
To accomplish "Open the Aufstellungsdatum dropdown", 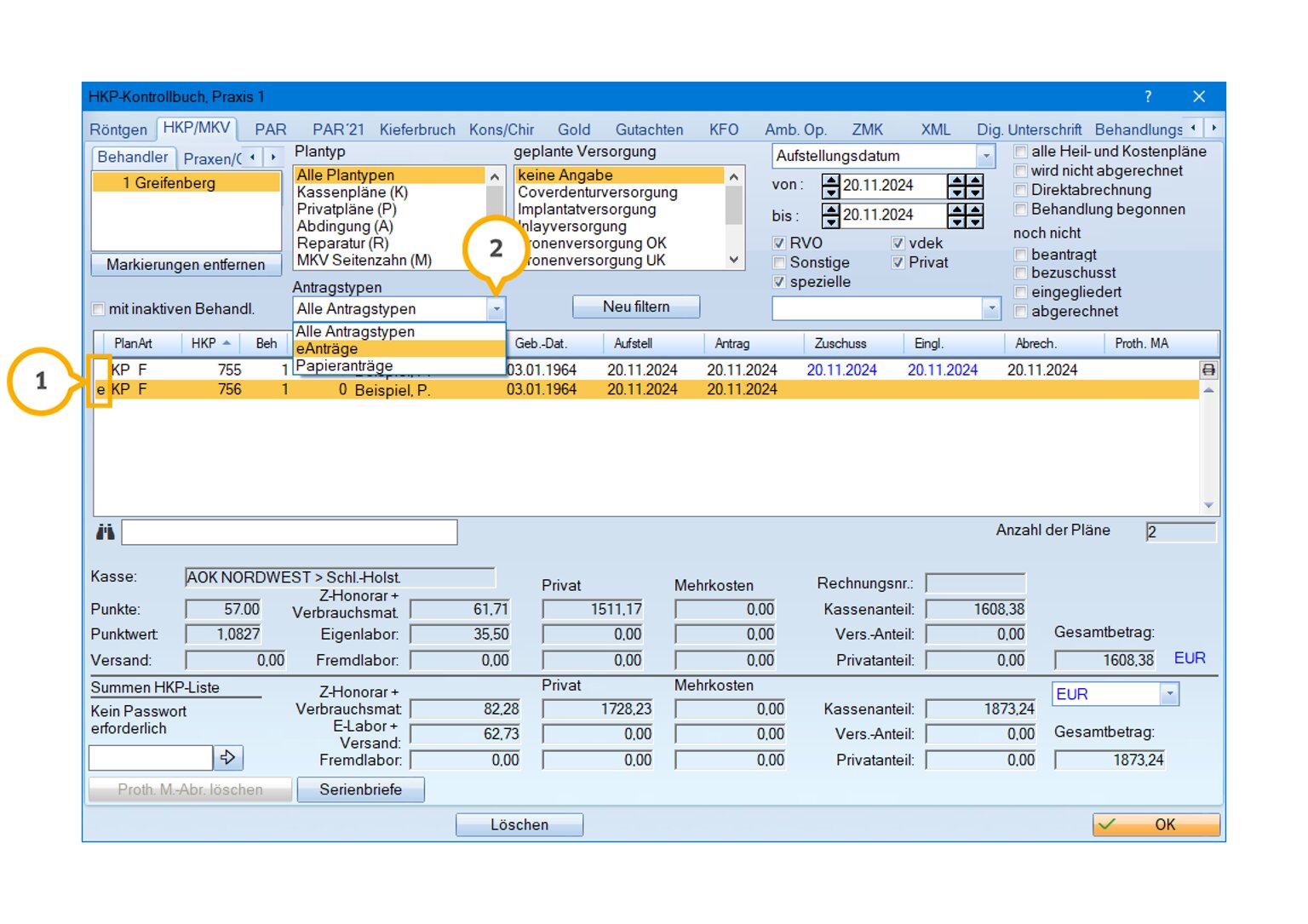I will [985, 157].
